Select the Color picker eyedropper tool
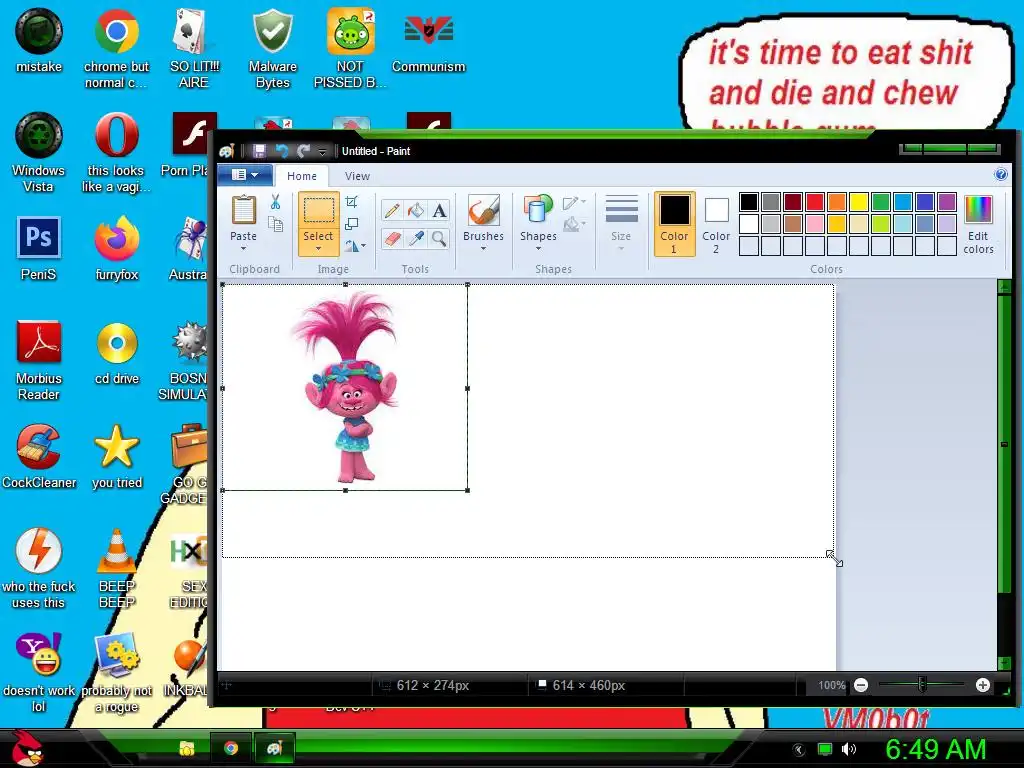Screen dimensions: 1024x768 pyautogui.click(x=415, y=238)
